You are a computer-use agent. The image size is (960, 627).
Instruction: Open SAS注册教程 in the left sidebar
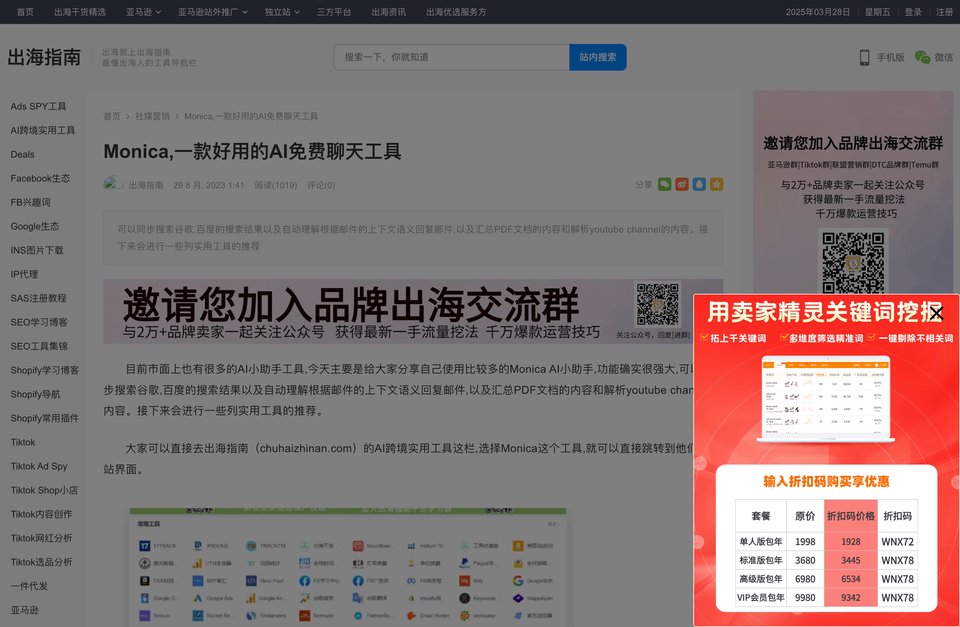tap(38, 298)
